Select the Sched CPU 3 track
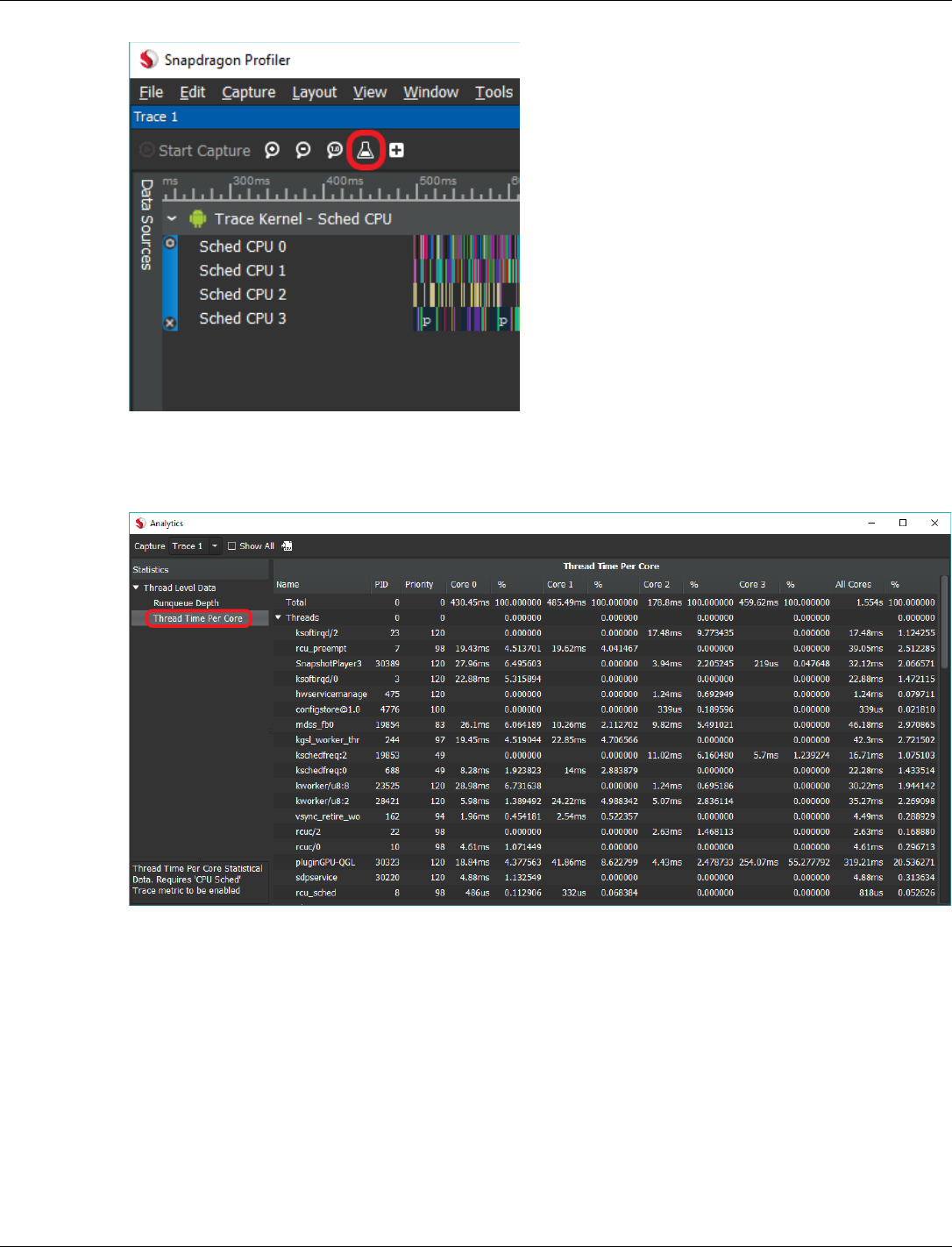The image size is (952, 1247). 242,318
